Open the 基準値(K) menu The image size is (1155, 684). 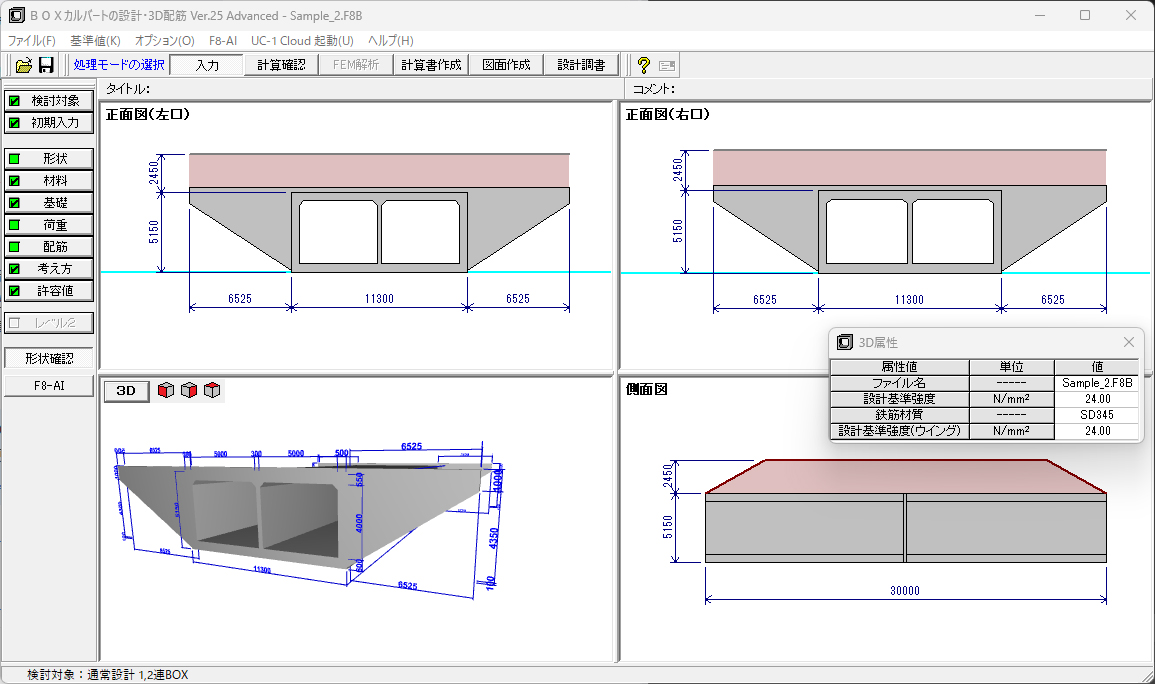[x=95, y=40]
